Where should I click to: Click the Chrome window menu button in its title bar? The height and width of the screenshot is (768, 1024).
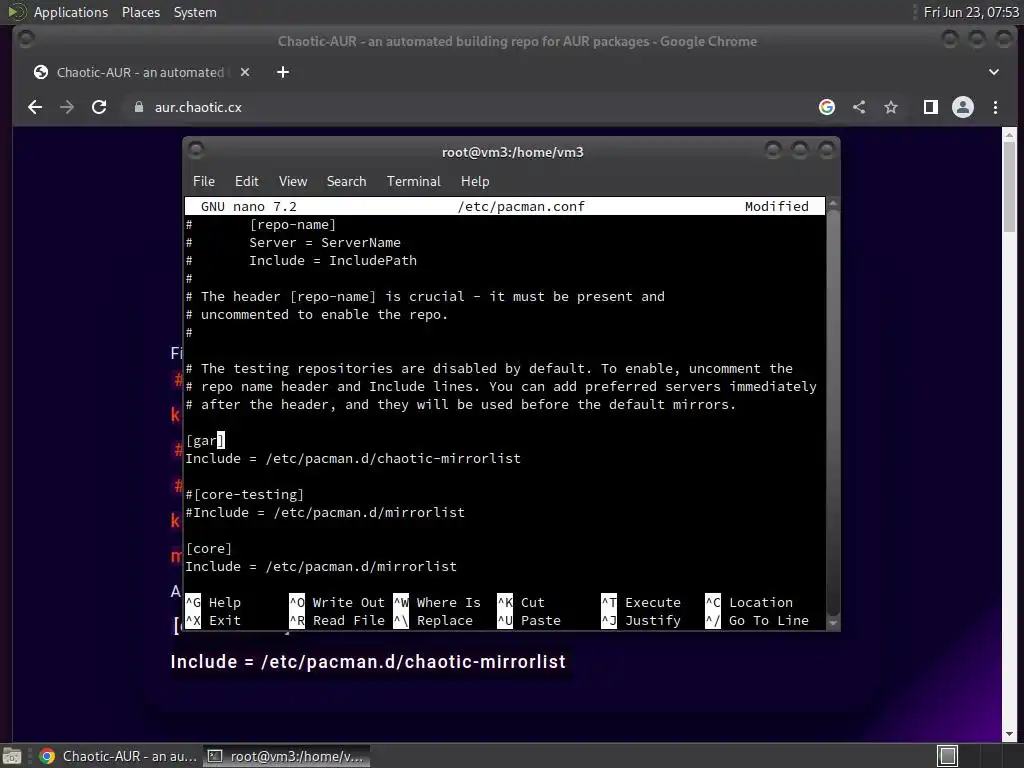(26, 40)
